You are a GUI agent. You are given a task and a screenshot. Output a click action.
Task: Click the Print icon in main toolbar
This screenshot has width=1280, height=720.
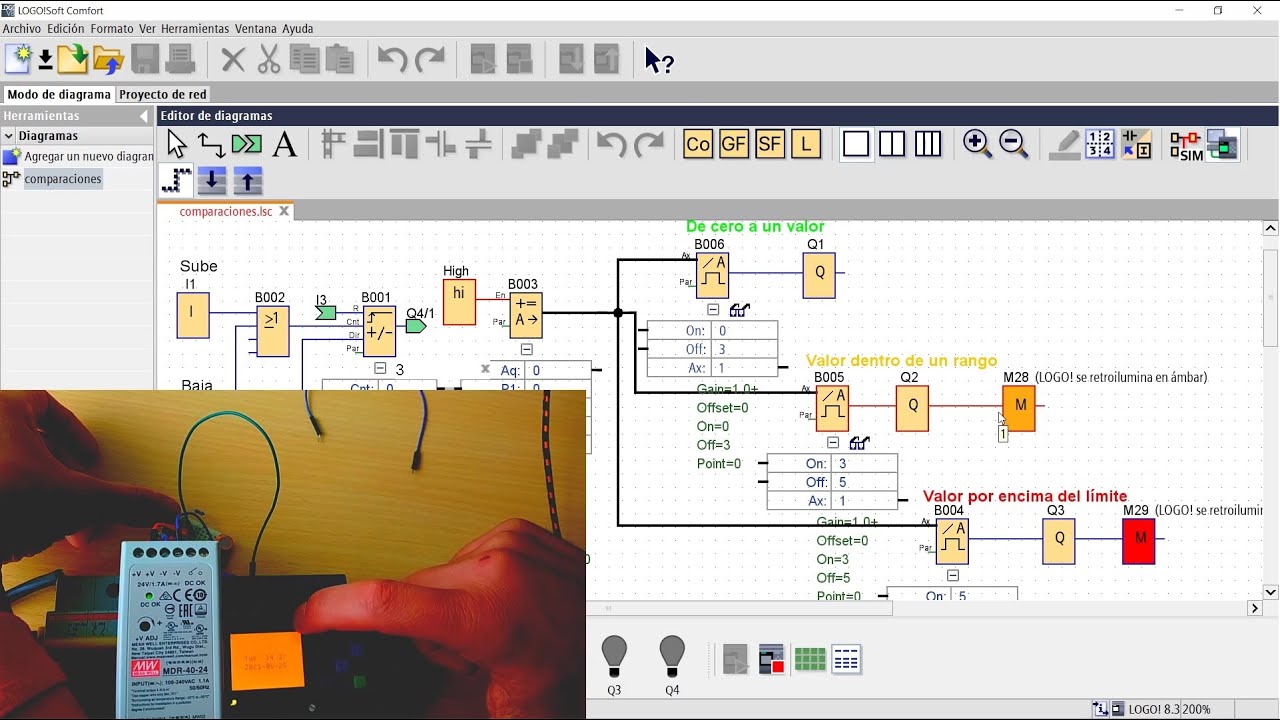coord(180,59)
